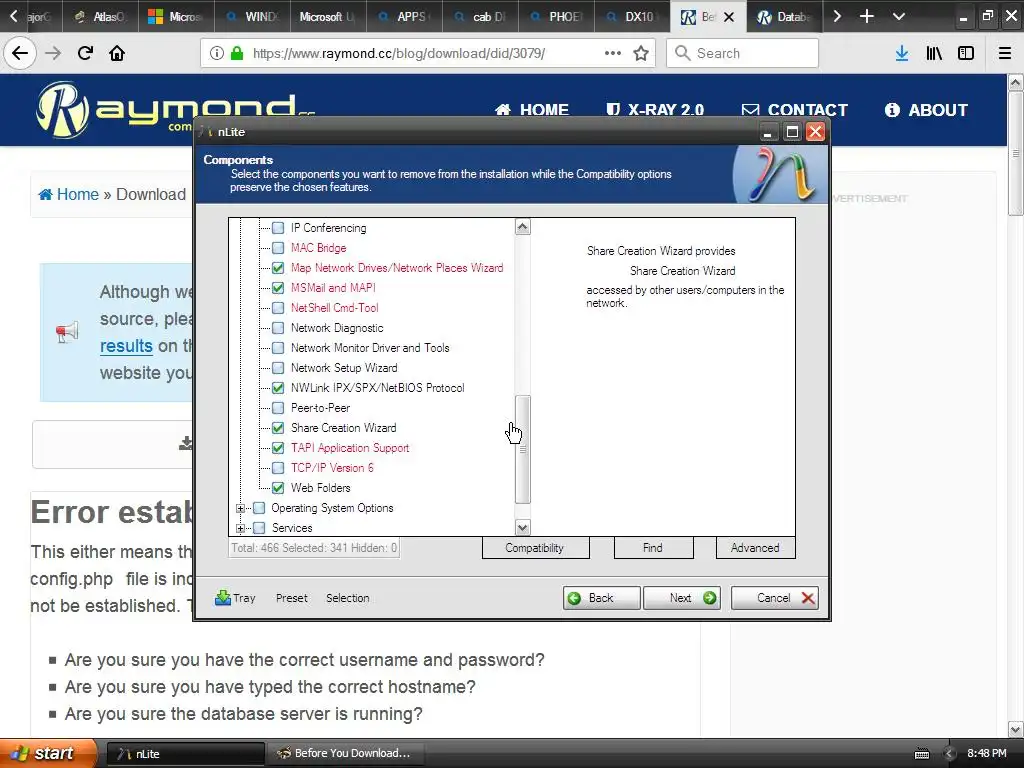Screen dimensions: 1024x768
Task: Expand Operating System Options tree node
Action: coord(240,508)
